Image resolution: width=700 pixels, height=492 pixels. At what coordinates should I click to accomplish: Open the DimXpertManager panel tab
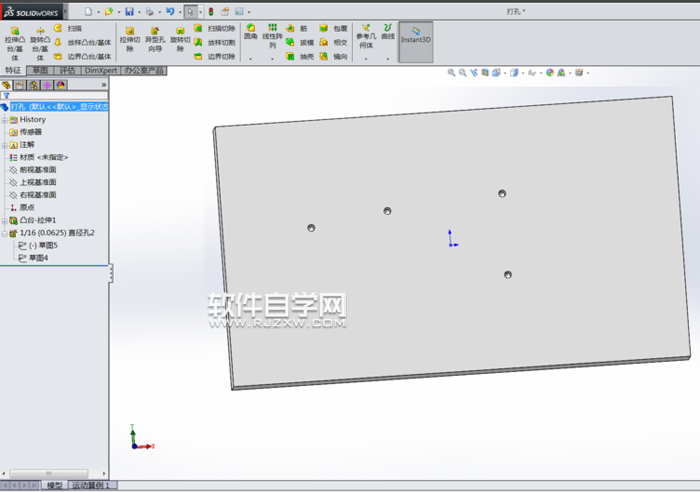pos(47,85)
